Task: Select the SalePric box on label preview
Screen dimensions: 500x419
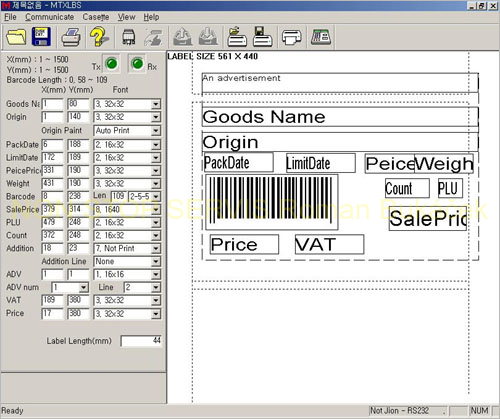Action: 428,219
